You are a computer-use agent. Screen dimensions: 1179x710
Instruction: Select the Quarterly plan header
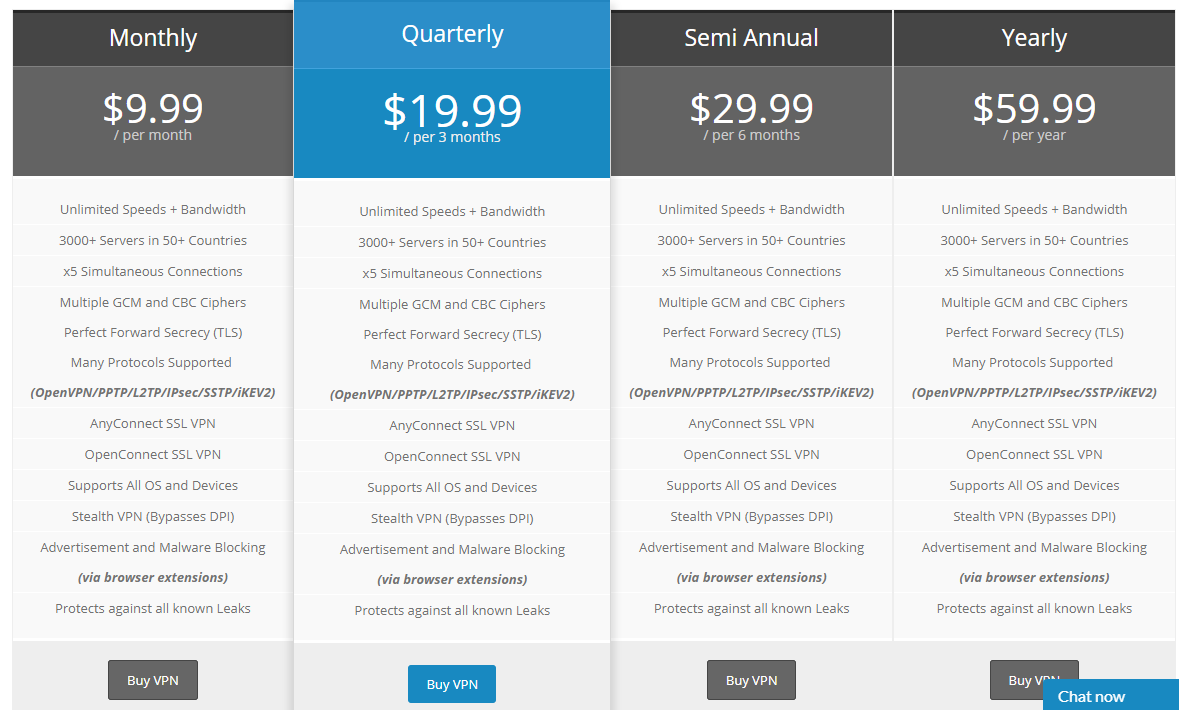[452, 35]
